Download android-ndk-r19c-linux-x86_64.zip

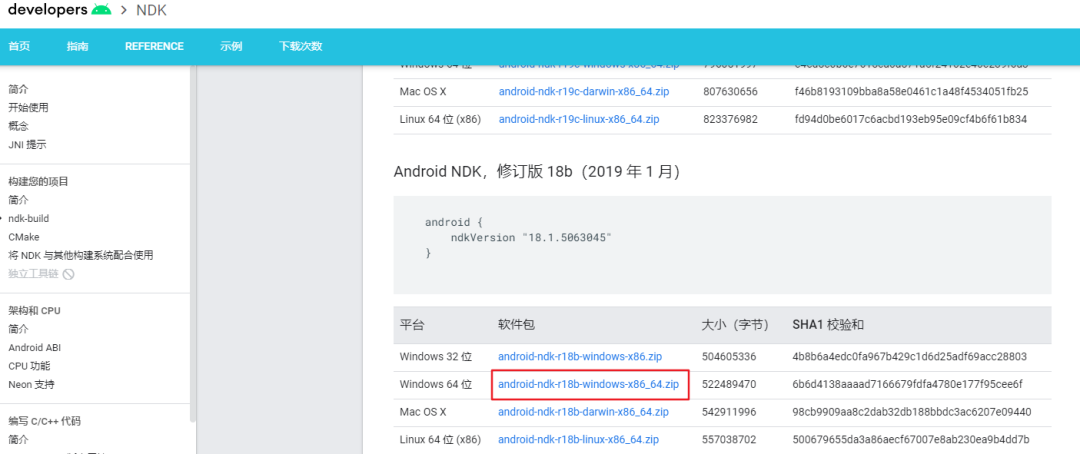tap(579, 119)
